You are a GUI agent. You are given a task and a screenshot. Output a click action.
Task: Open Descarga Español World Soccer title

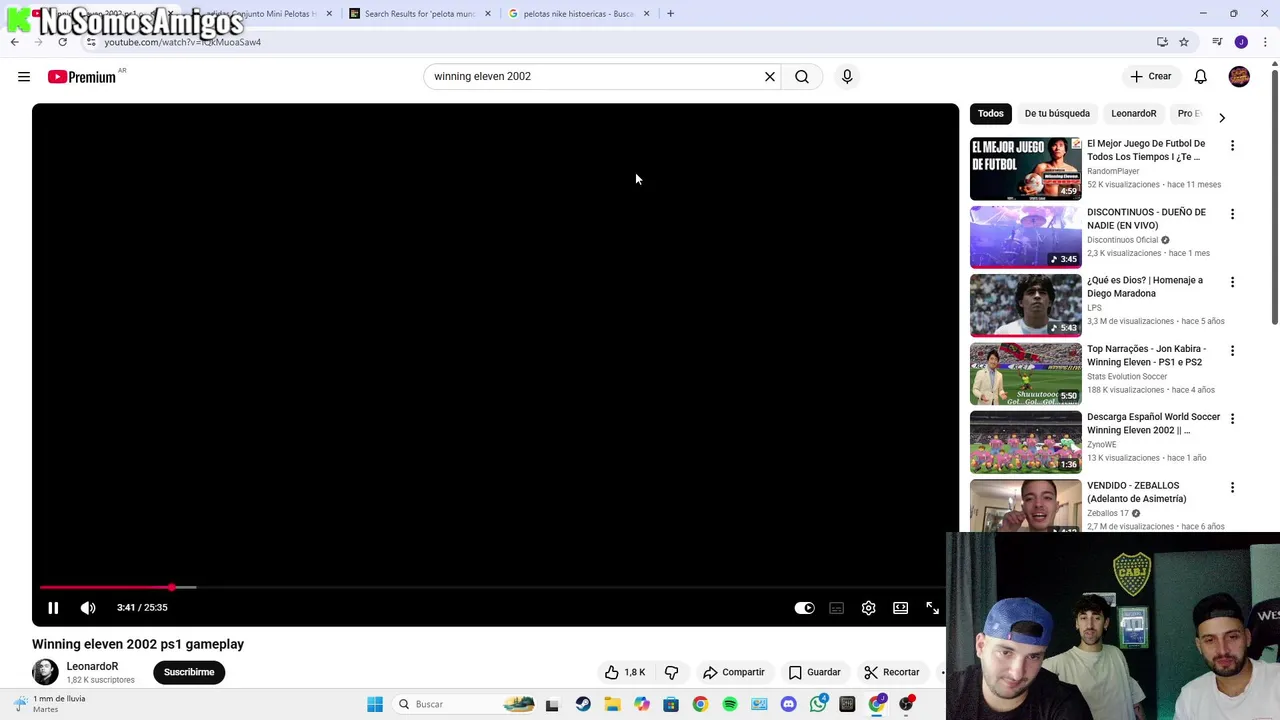1153,423
